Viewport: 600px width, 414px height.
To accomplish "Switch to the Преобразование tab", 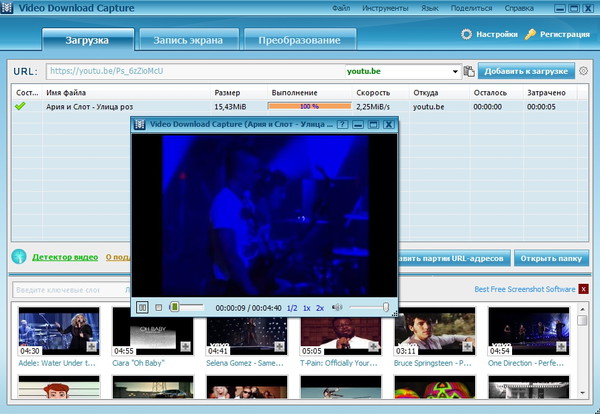I will [x=300, y=40].
